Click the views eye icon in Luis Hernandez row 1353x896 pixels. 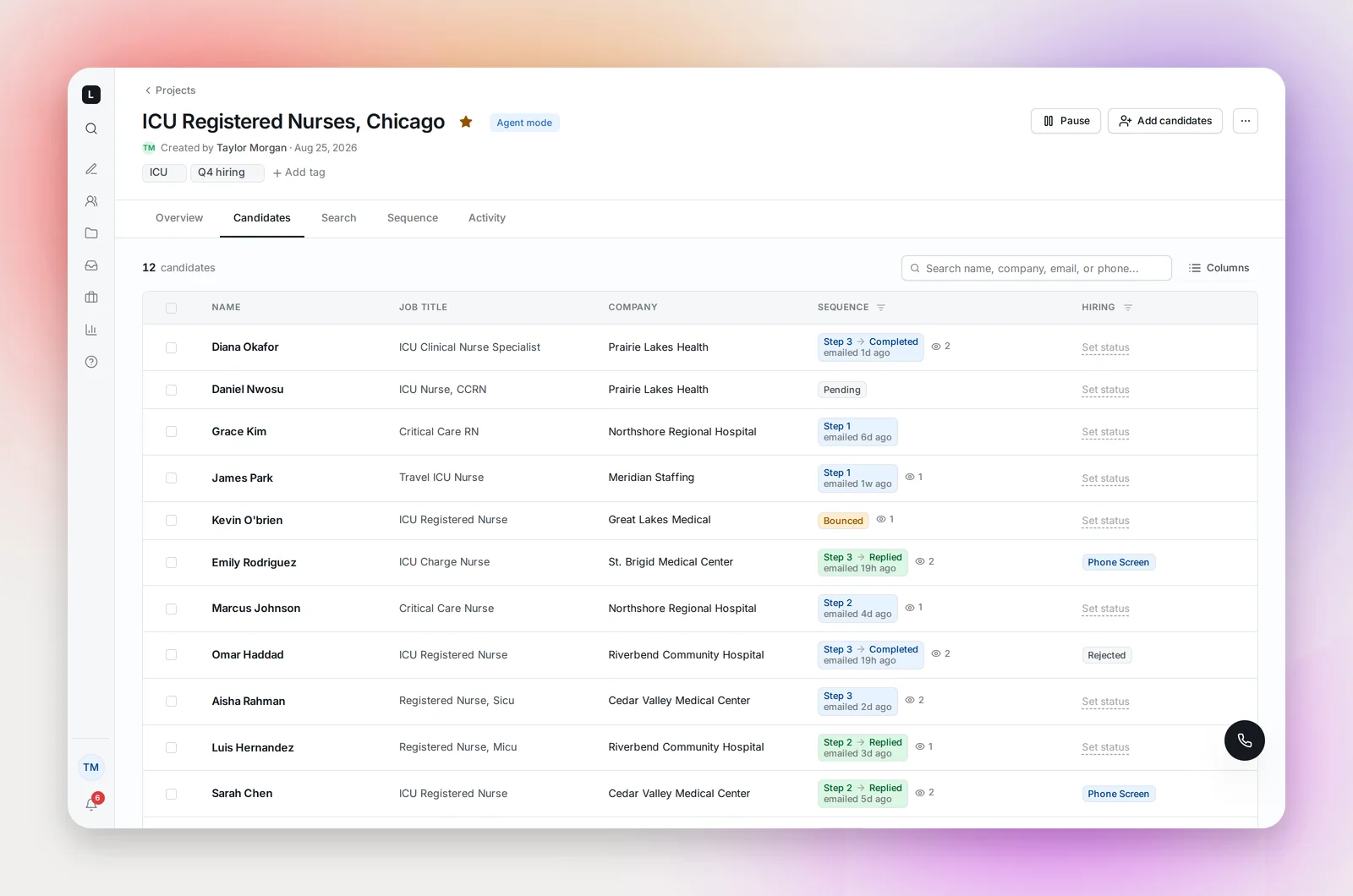click(920, 746)
